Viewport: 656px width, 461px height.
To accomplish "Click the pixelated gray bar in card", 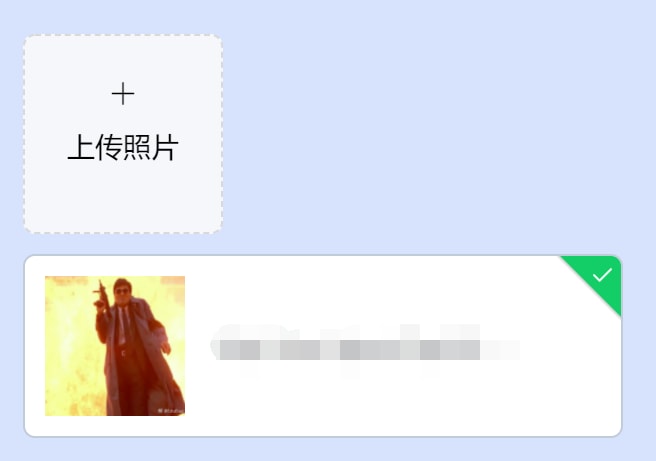I will coord(350,350).
